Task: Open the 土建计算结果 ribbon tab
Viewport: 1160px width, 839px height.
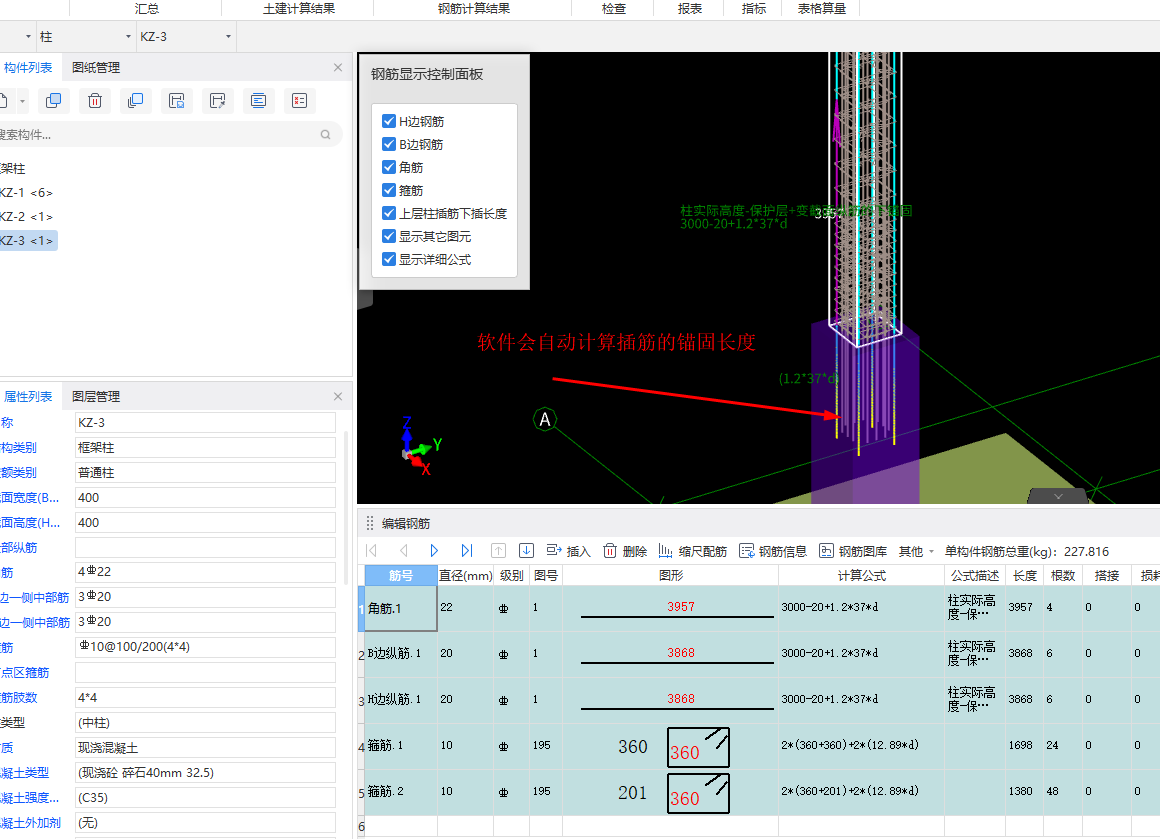Action: (299, 9)
